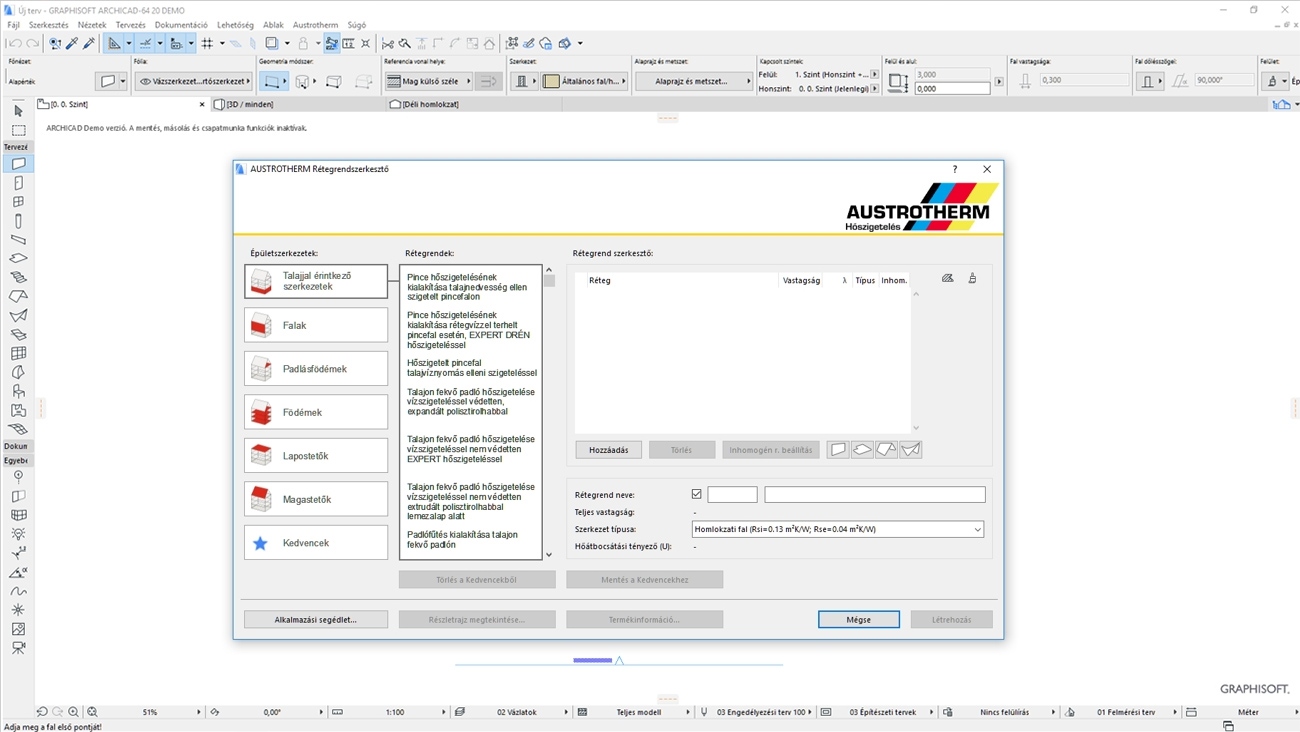Viewport: 1300px width, 732px height.
Task: Click the Undo arrow in toolbar
Action: [14, 44]
